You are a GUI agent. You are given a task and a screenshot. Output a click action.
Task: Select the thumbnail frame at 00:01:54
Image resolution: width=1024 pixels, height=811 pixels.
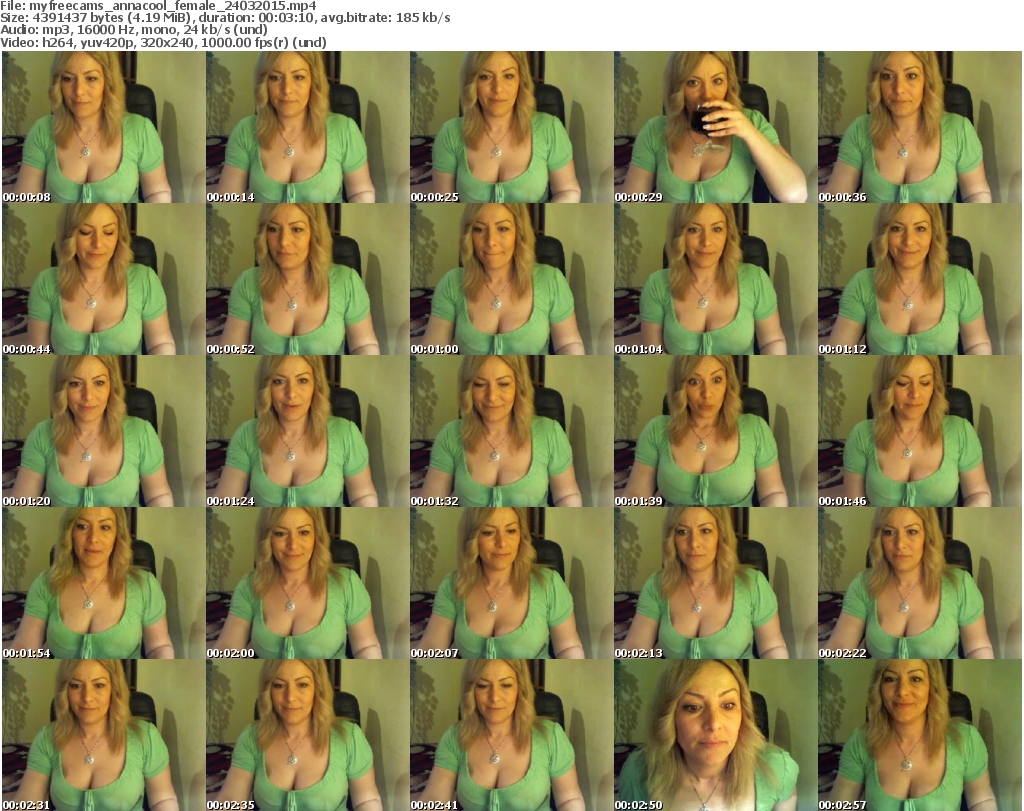point(103,583)
